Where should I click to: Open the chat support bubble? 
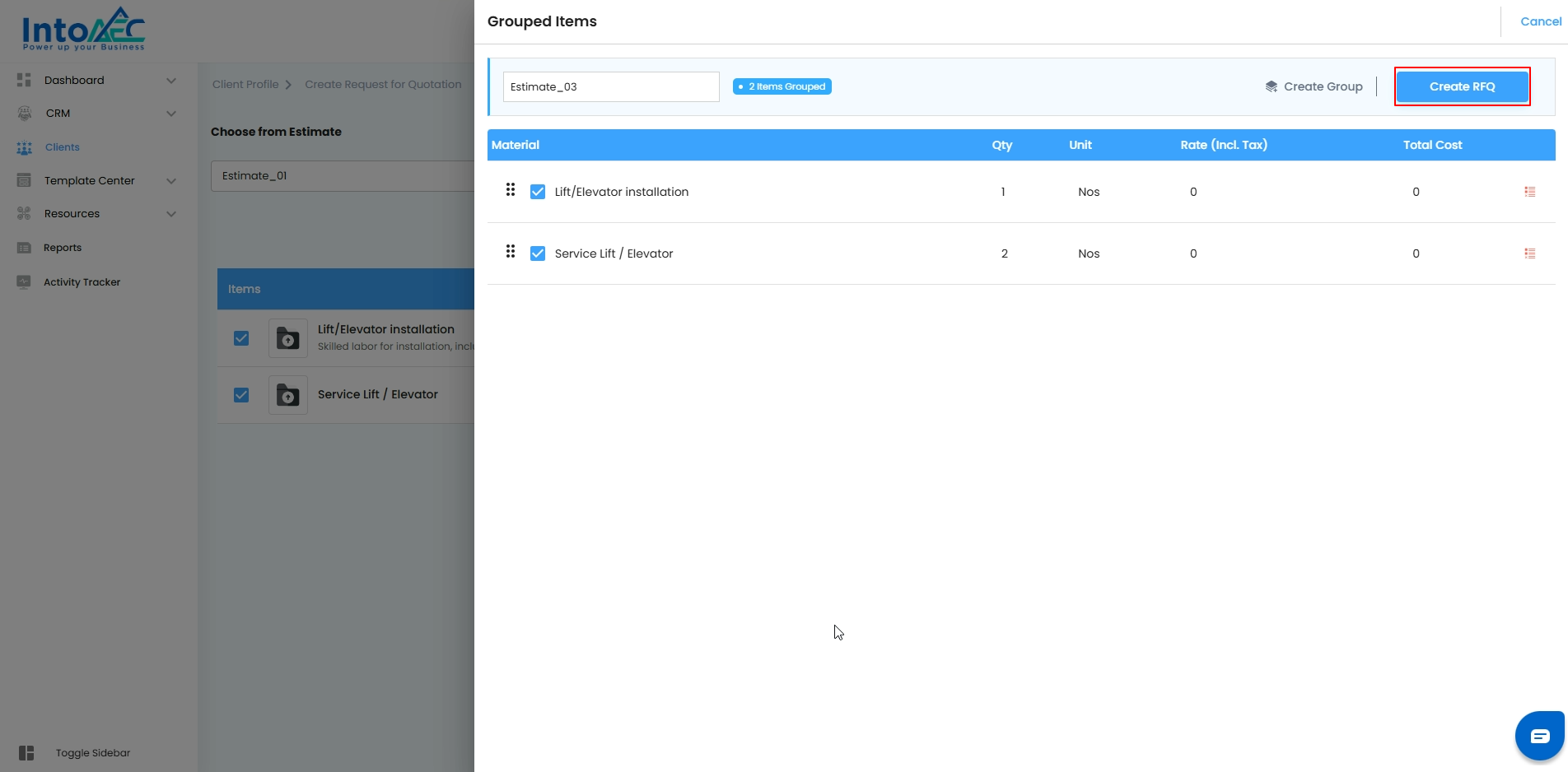[x=1540, y=736]
